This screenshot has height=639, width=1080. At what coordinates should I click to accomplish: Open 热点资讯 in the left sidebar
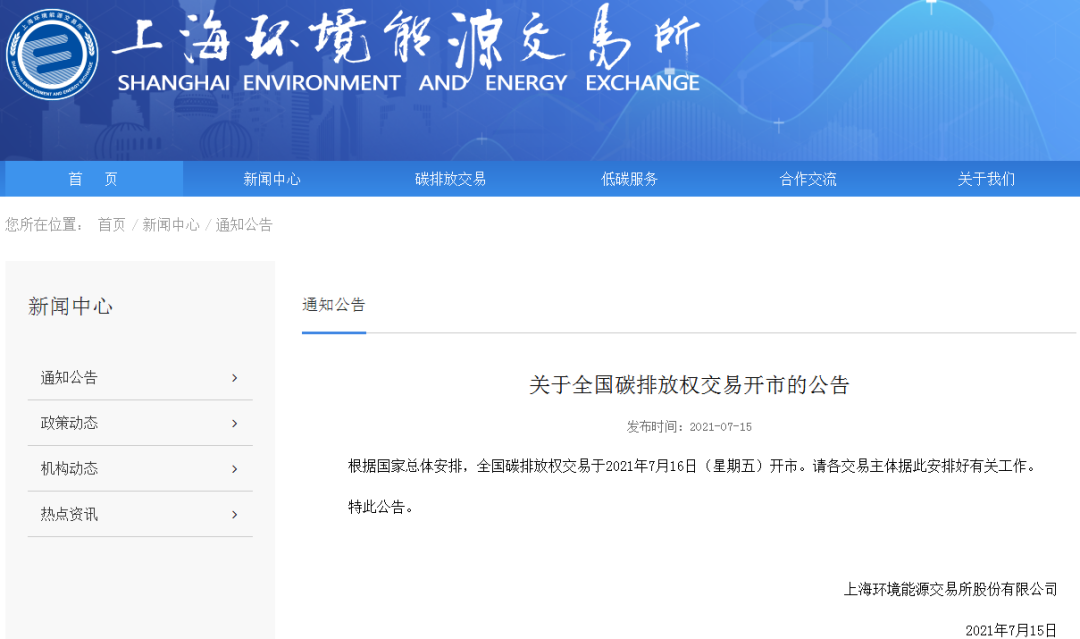[x=69, y=514]
